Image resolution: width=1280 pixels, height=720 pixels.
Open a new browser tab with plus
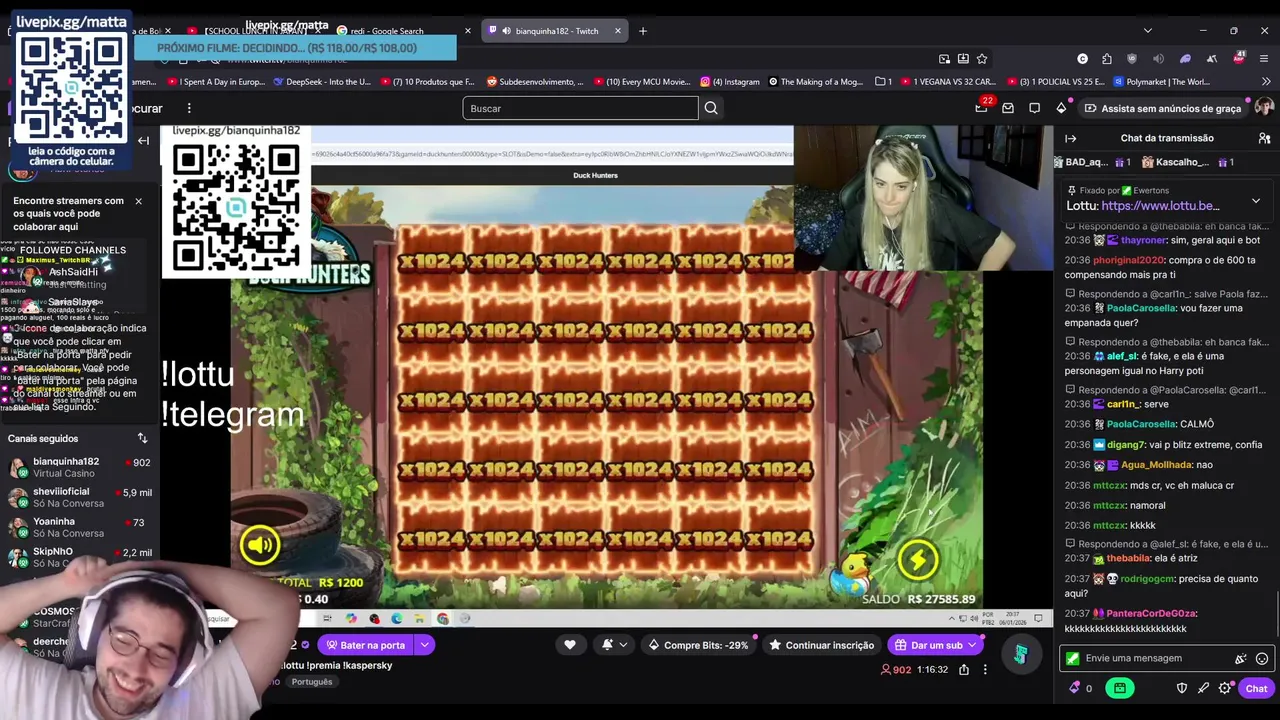pos(643,31)
